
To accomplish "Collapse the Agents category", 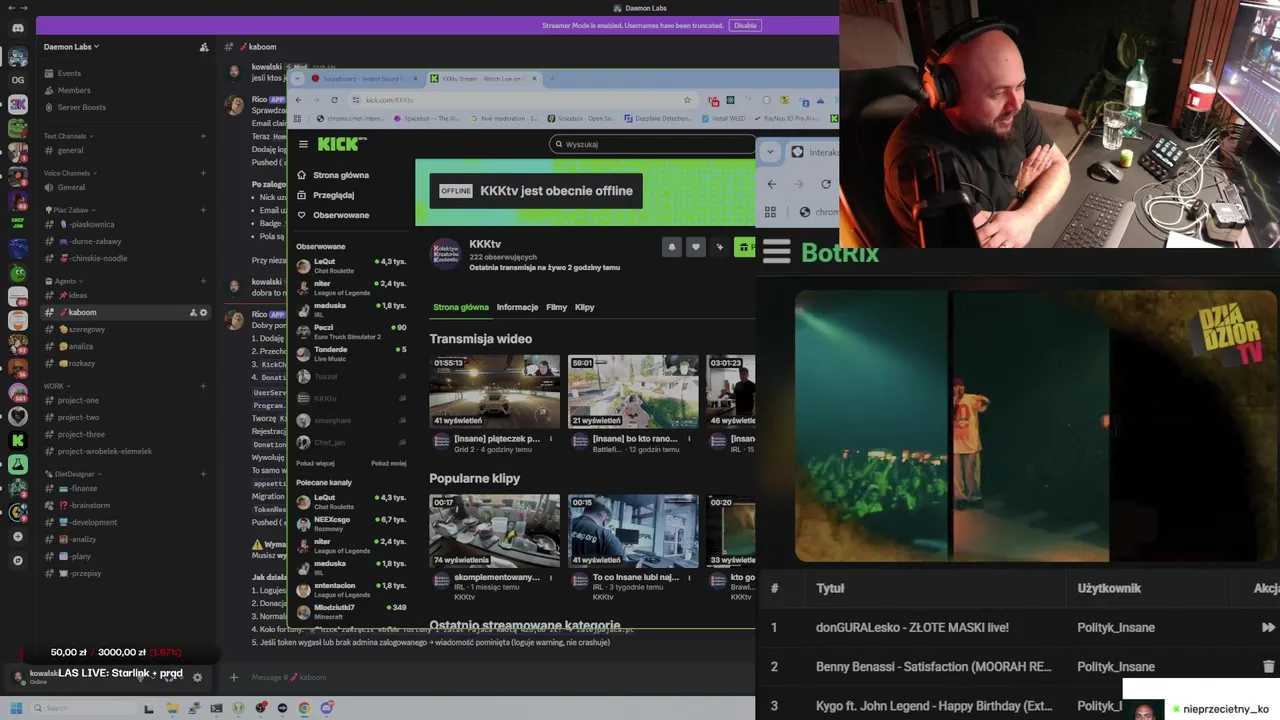I will (63, 281).
